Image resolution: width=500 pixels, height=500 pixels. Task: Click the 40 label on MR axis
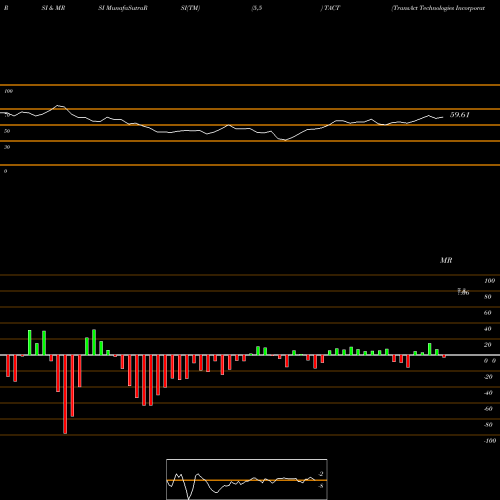(x=488, y=329)
